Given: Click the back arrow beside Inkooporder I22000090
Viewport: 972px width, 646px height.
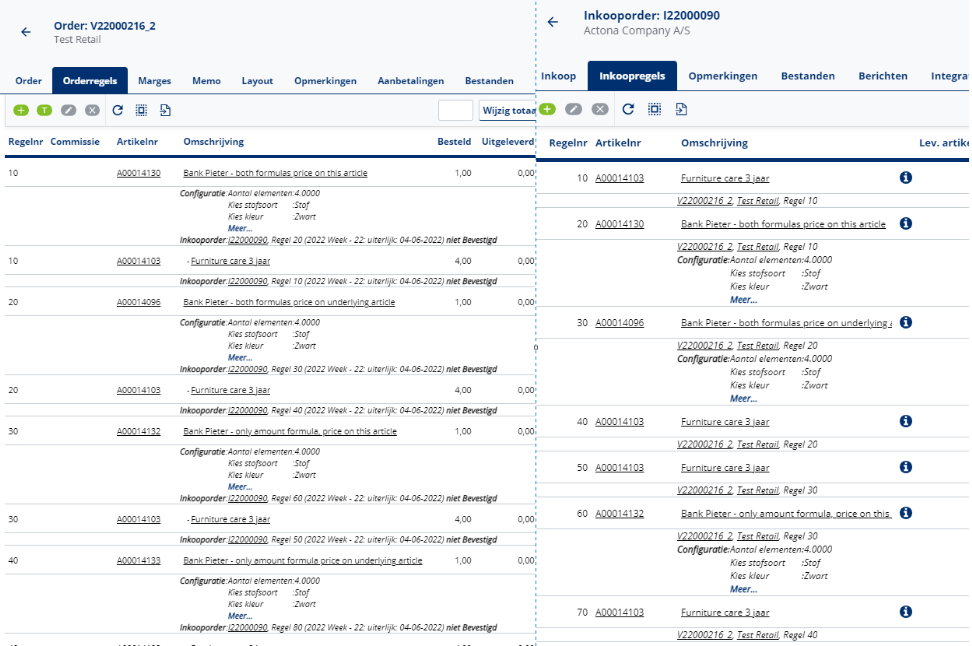Looking at the screenshot, I should click(553, 22).
